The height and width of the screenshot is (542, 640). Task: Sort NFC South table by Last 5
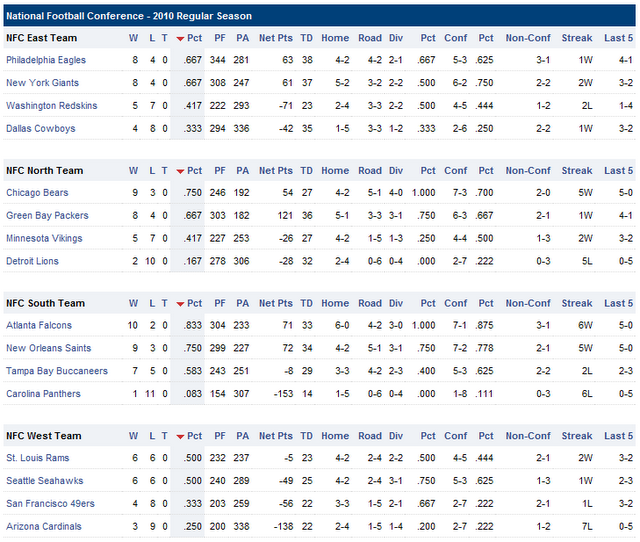618,304
